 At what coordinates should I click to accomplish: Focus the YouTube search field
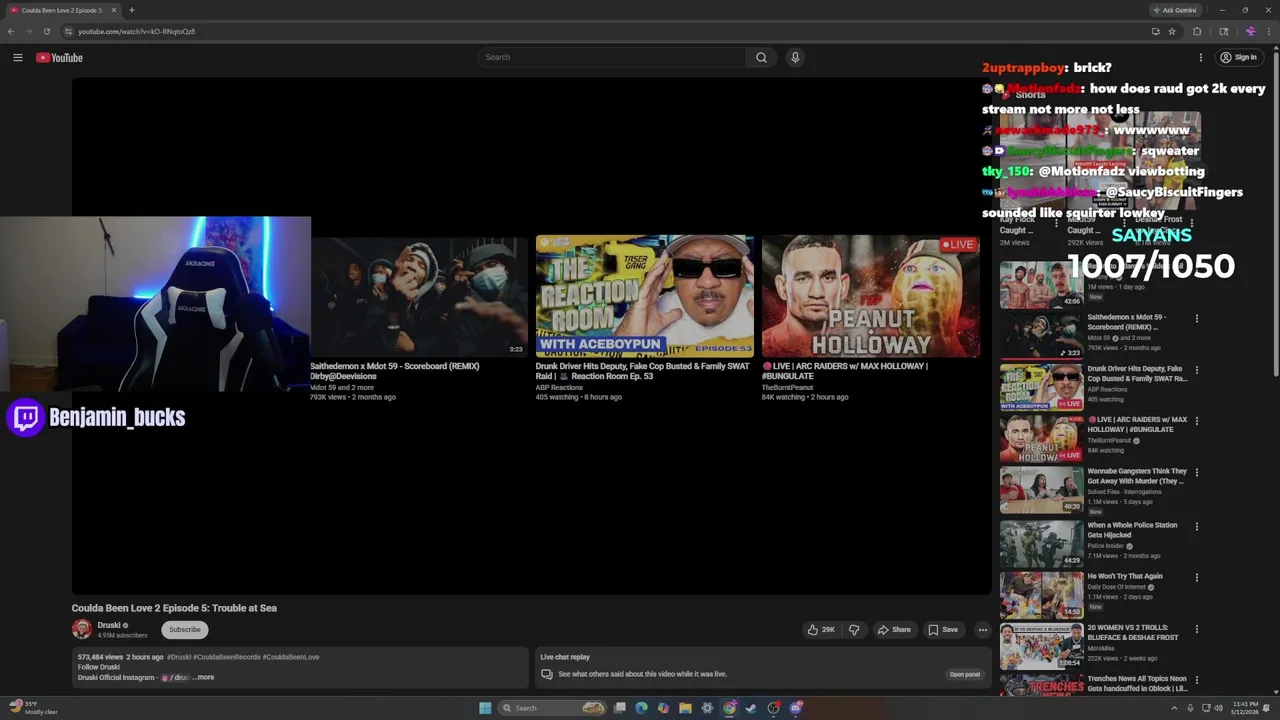pos(612,57)
